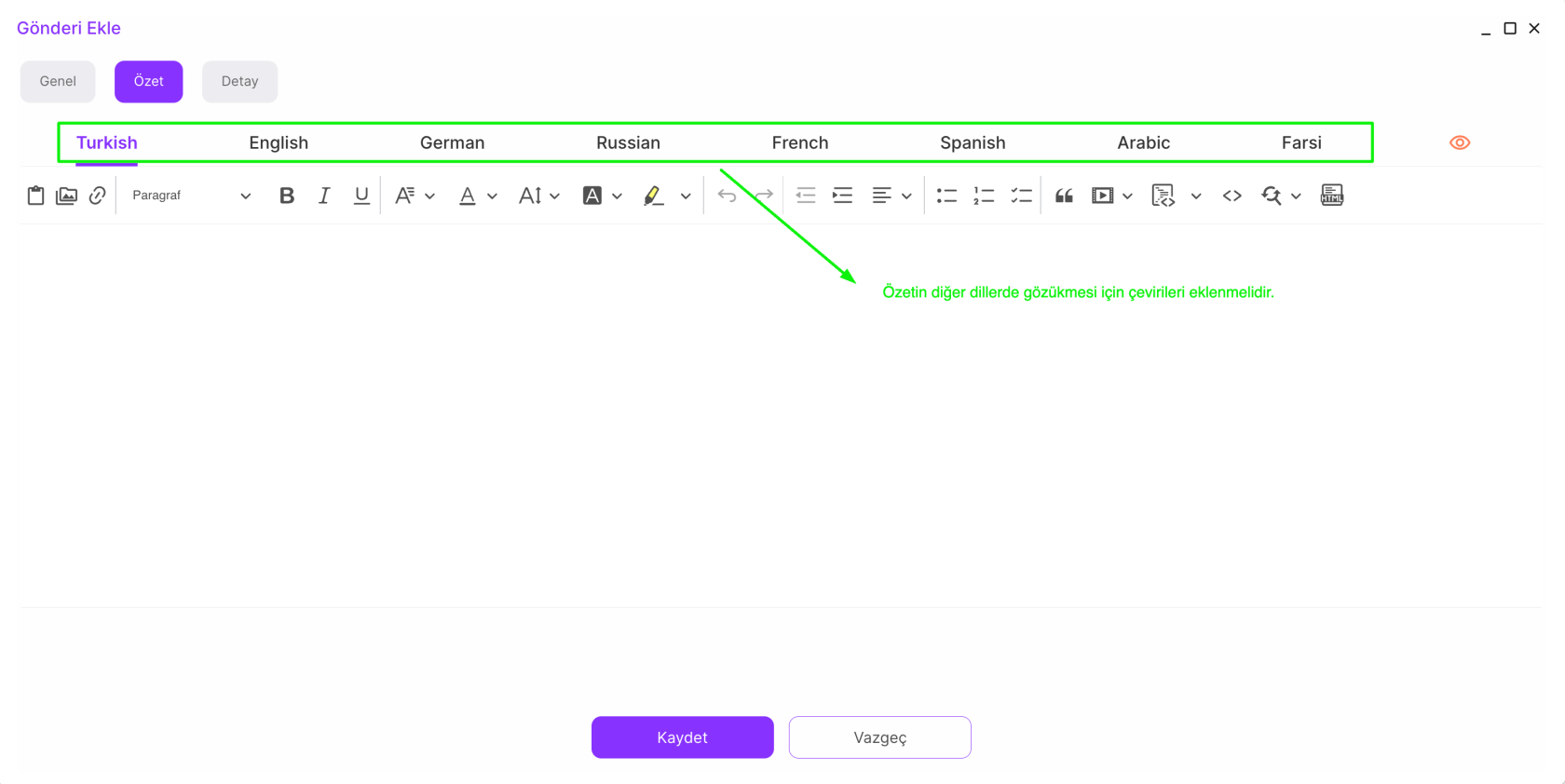
Task: Insert a bulleted list
Action: 946,196
